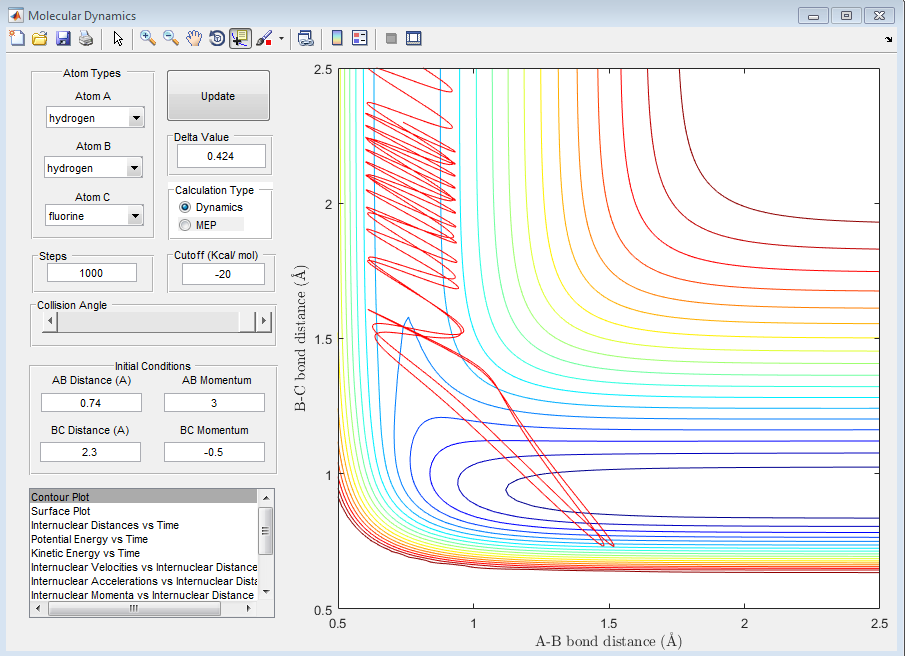Open file using folder icon

pyautogui.click(x=39, y=38)
